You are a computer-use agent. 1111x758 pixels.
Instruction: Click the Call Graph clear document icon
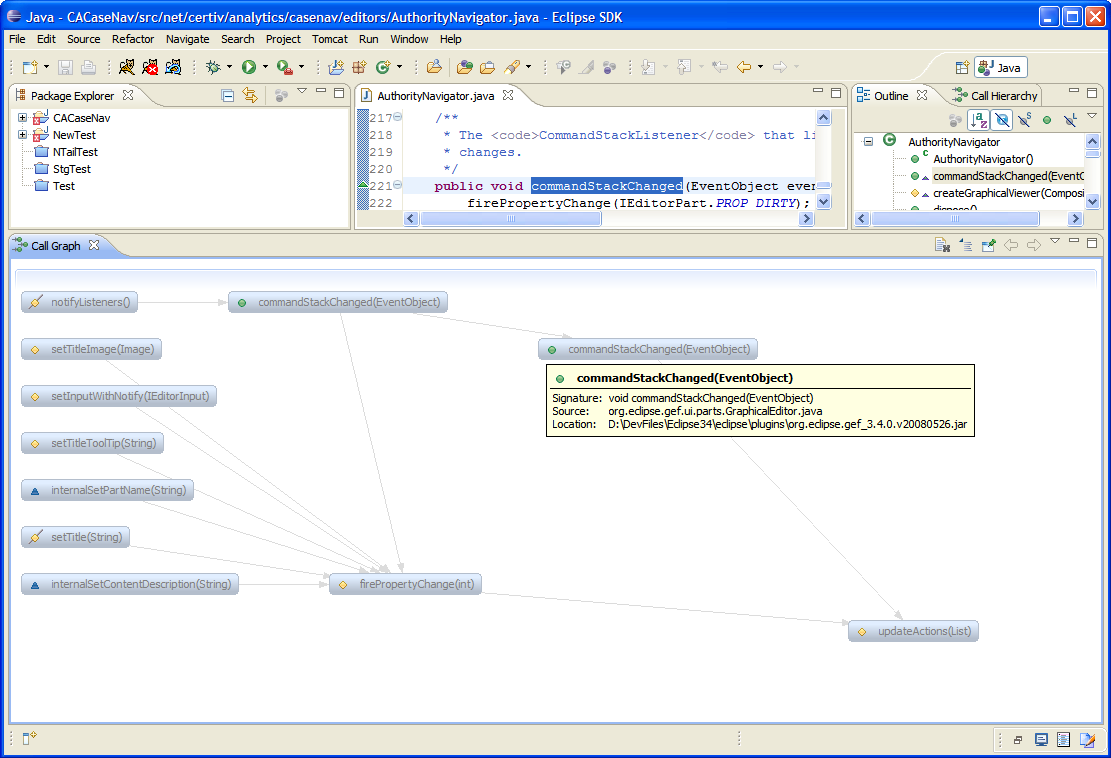coord(942,245)
